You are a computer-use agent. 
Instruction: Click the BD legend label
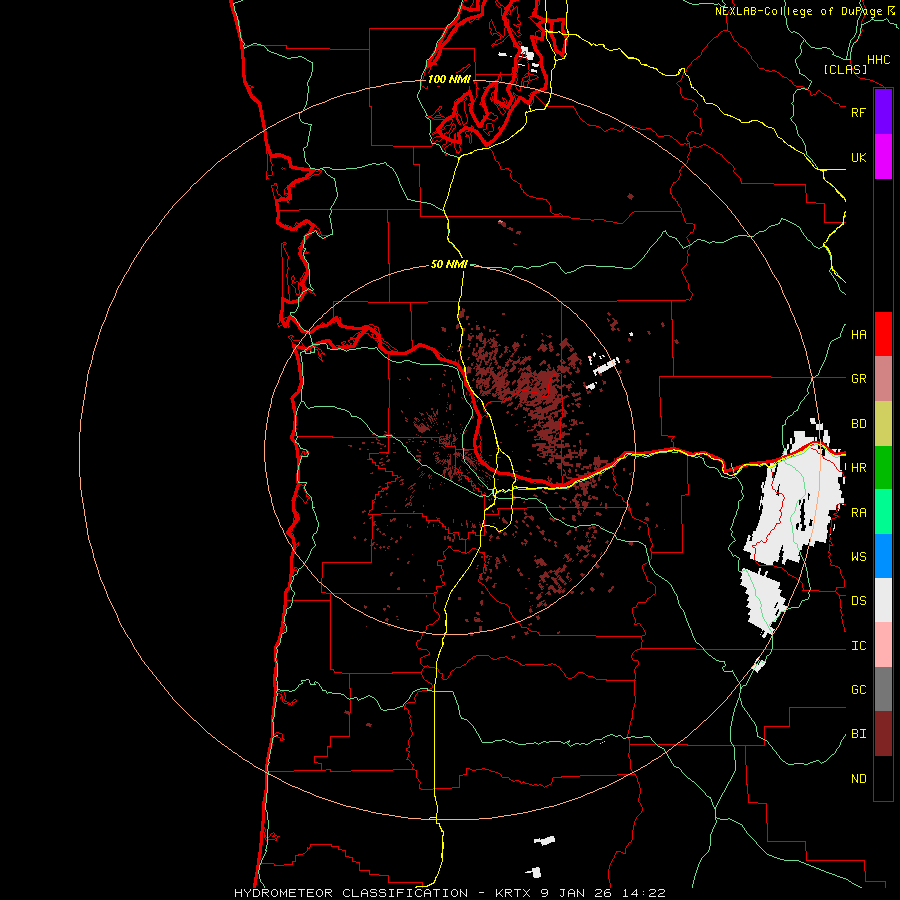[858, 424]
